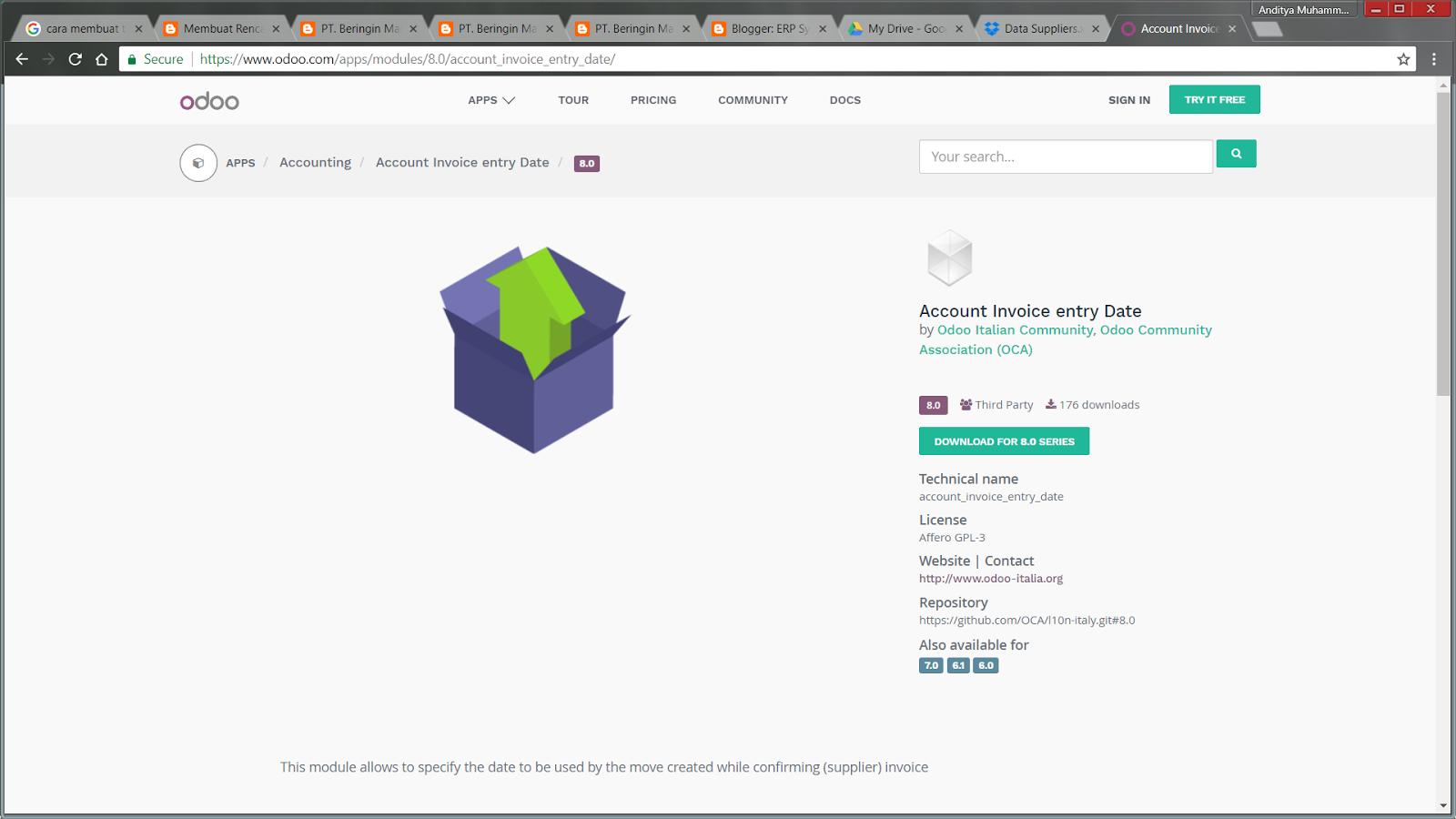1456x819 pixels.
Task: Close the 'Membuat Renc' tab
Action: (x=276, y=29)
